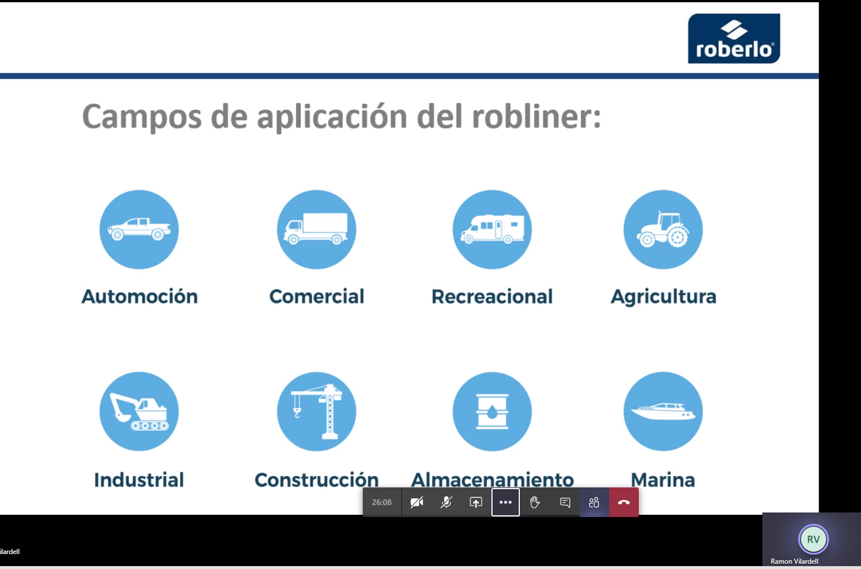
Task: Unmute the microphone in the meeting toolbar
Action: [x=446, y=502]
